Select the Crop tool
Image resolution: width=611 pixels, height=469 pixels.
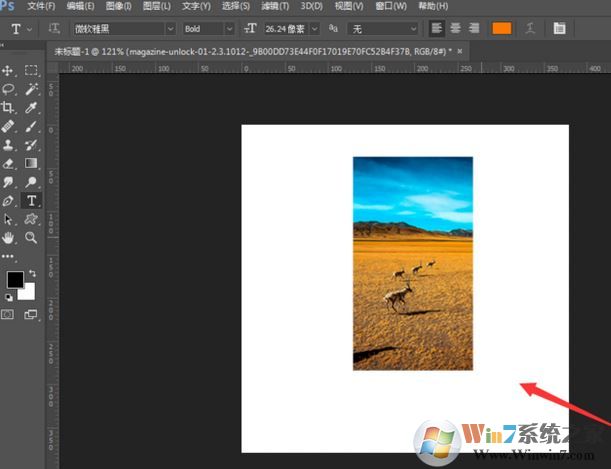(x=8, y=108)
